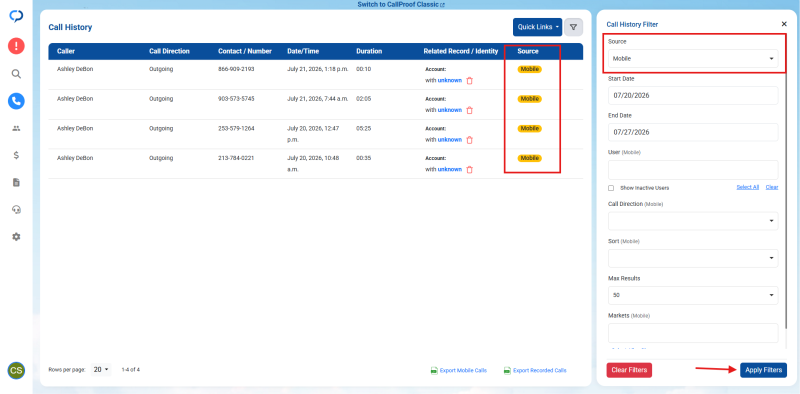The width and height of the screenshot is (800, 394).
Task: Open the document reports icon in the sidebar
Action: (x=16, y=183)
